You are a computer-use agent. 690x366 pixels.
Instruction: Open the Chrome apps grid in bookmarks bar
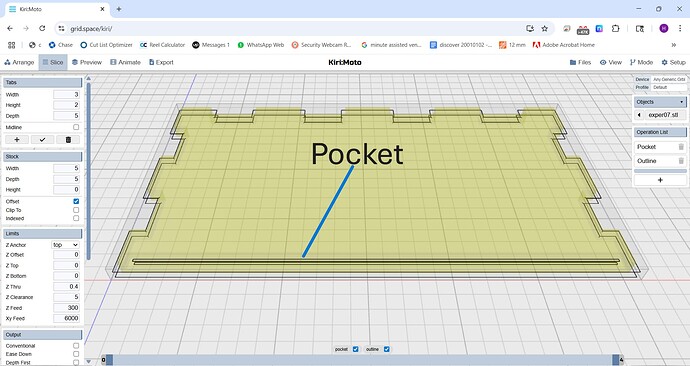[12, 45]
